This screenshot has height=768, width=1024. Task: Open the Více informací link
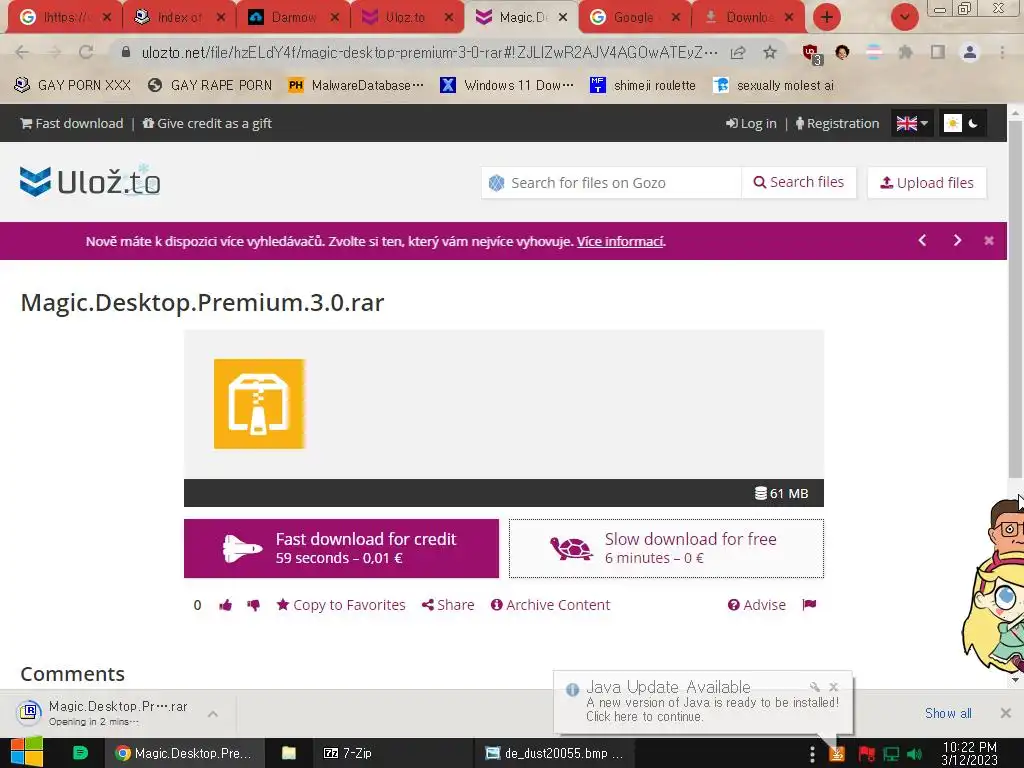pyautogui.click(x=620, y=242)
